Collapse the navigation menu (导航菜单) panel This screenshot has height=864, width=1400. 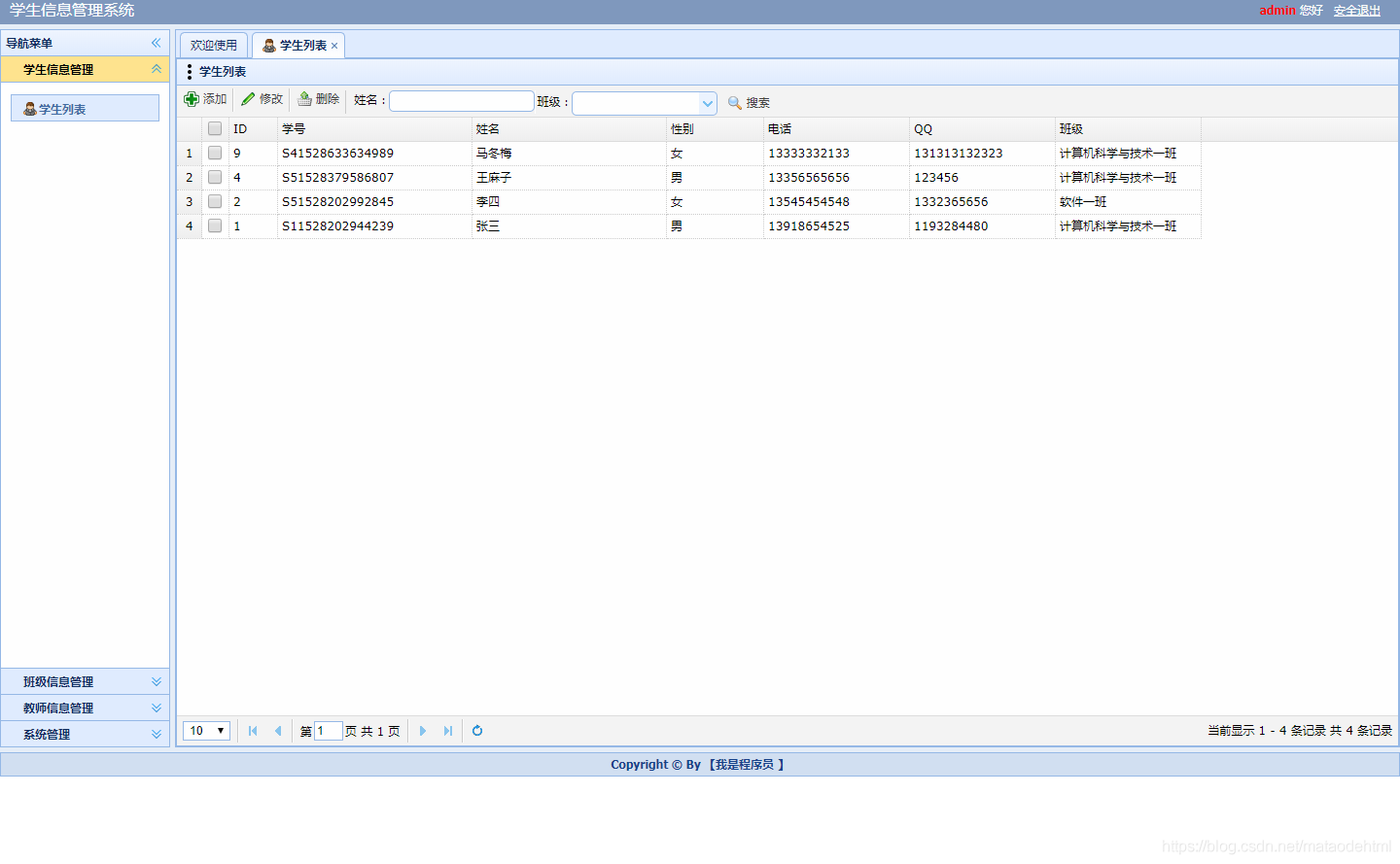click(156, 43)
